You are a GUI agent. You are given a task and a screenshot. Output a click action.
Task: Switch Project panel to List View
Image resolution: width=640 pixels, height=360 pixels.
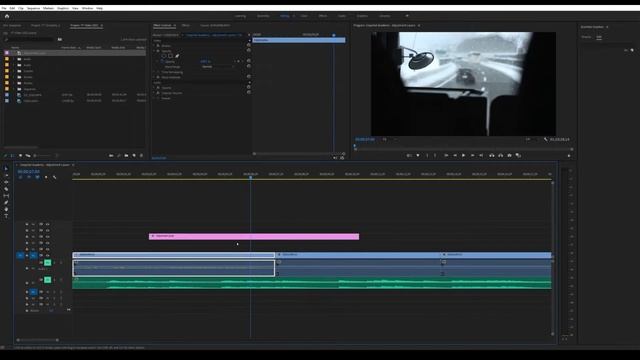click(x=13, y=156)
